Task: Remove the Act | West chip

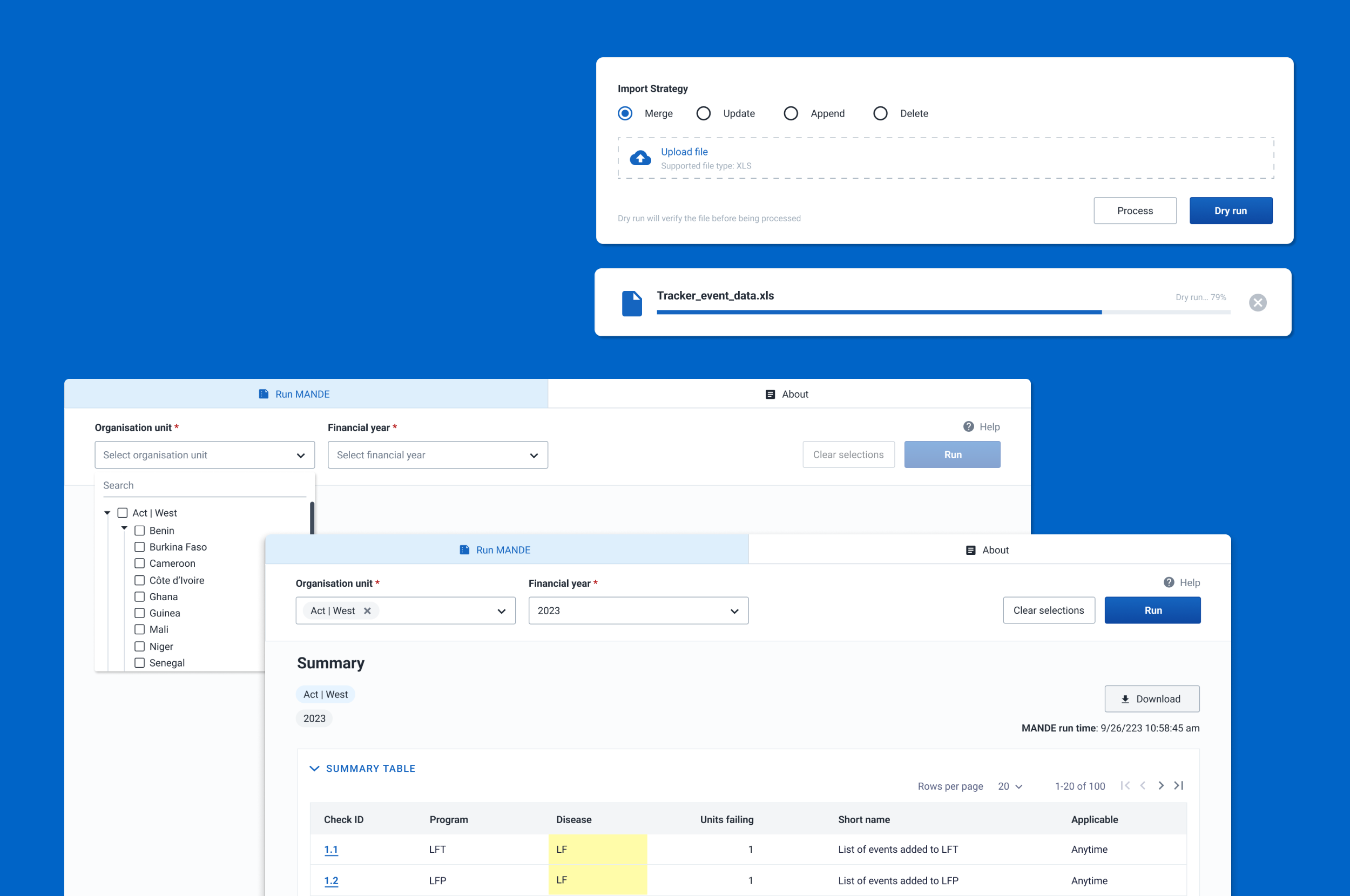Action: 368,611
